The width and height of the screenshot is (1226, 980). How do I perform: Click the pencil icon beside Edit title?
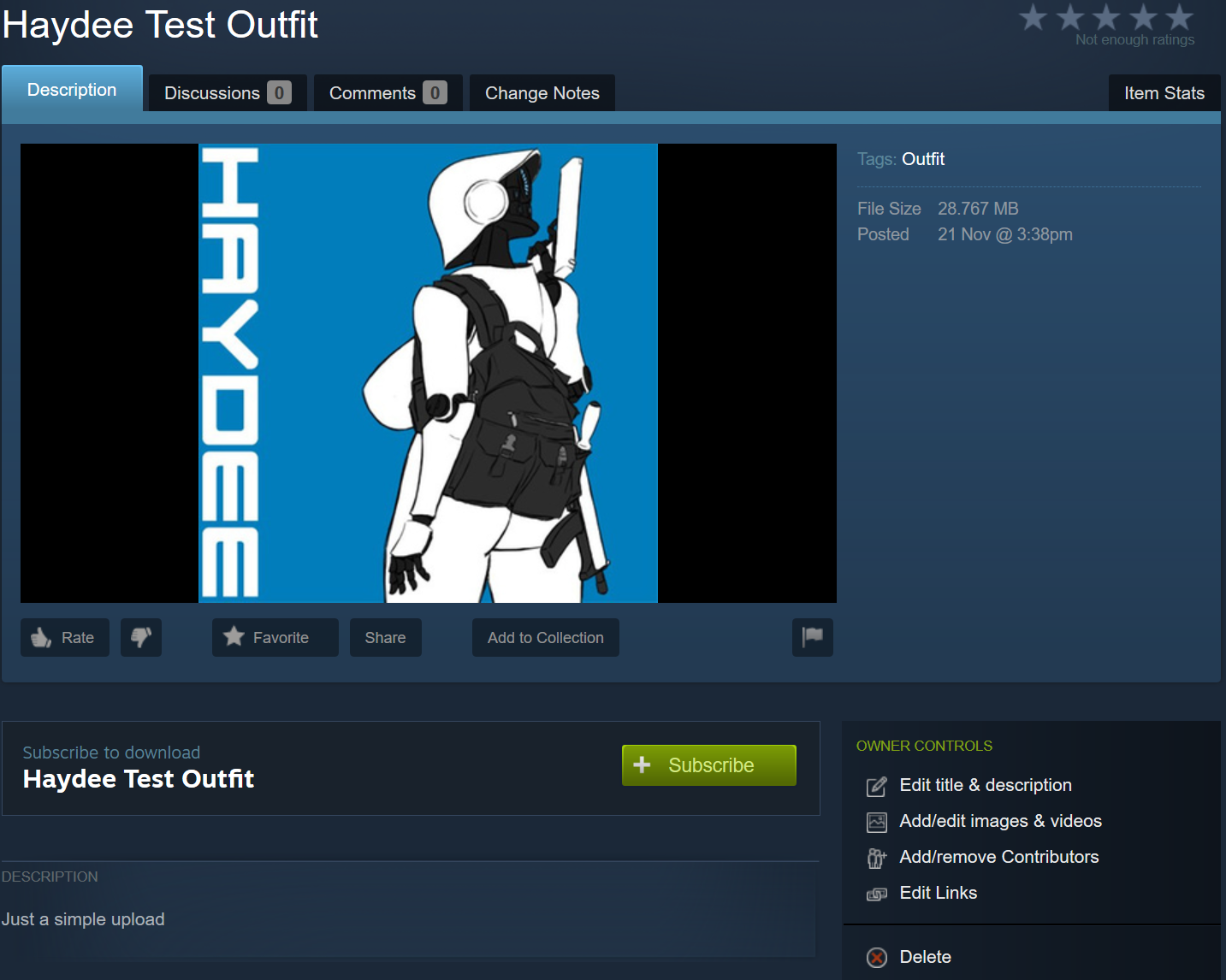[877, 786]
